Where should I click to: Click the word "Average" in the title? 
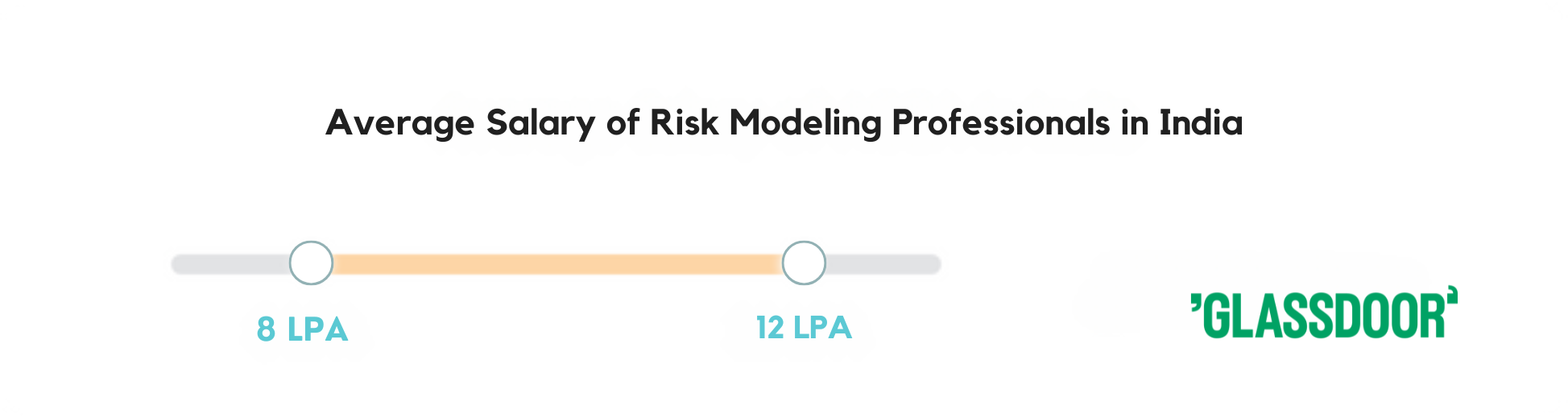click(x=400, y=123)
